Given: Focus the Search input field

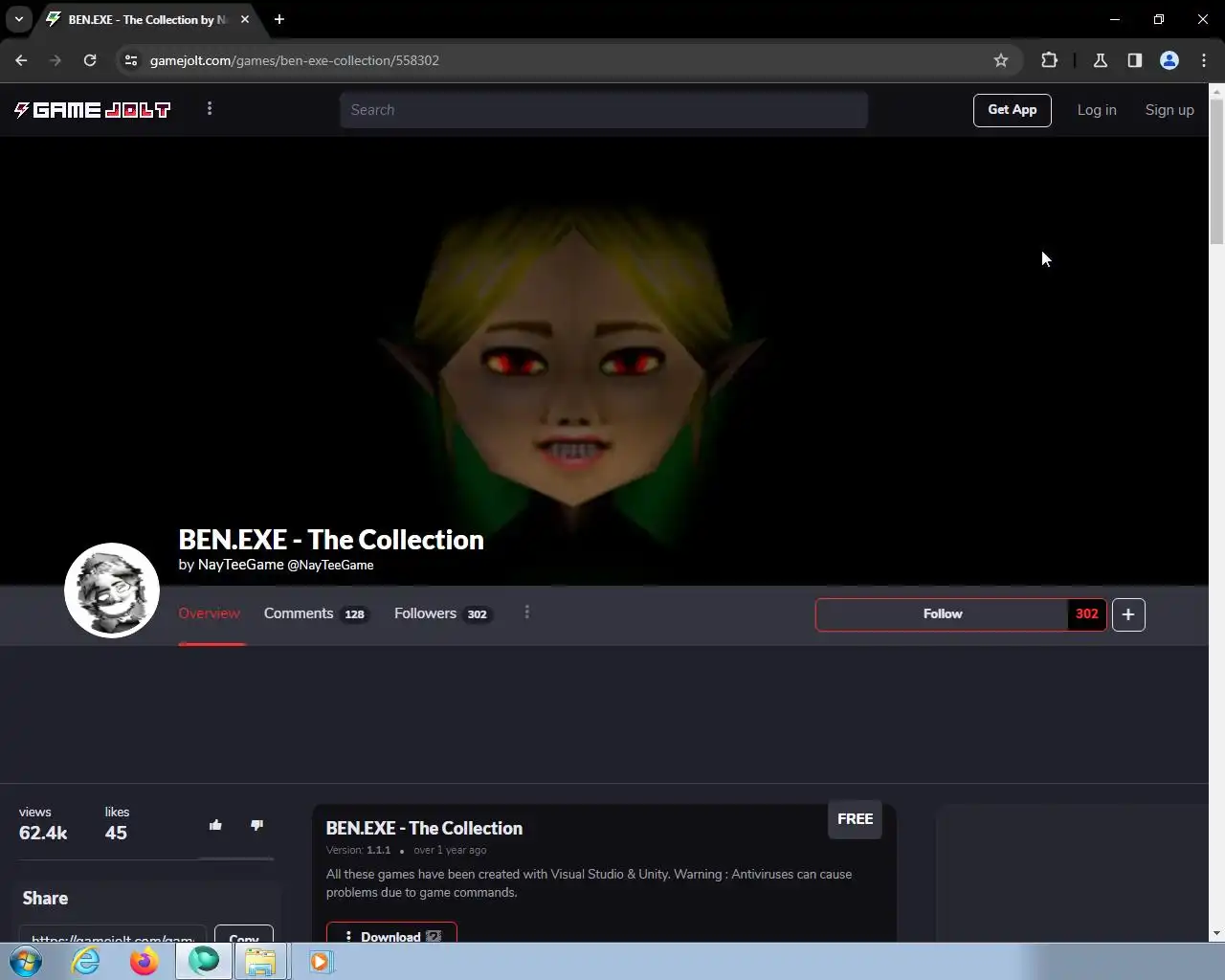Looking at the screenshot, I should tap(604, 110).
